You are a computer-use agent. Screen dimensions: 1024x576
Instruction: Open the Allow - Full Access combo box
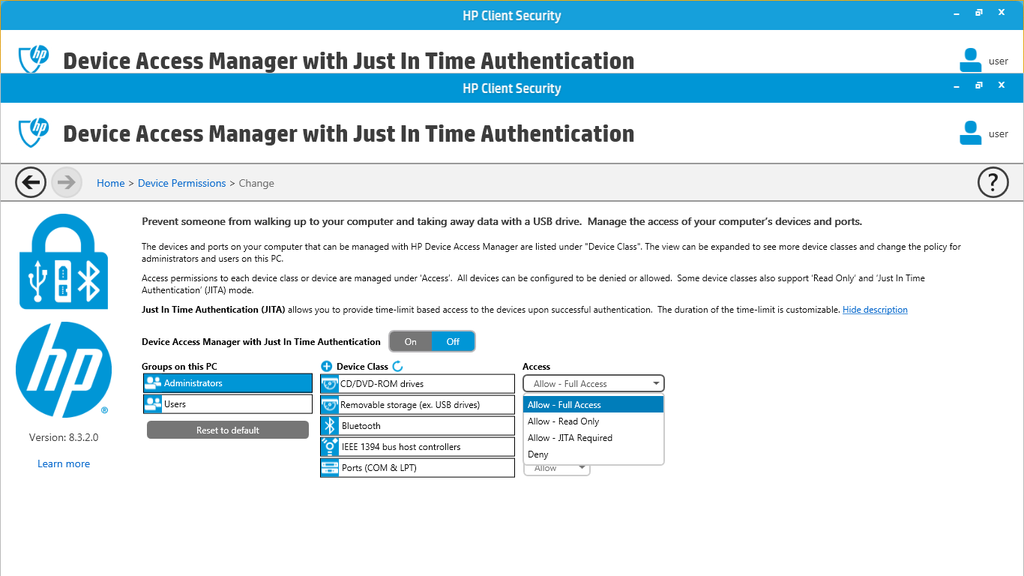tap(593, 383)
